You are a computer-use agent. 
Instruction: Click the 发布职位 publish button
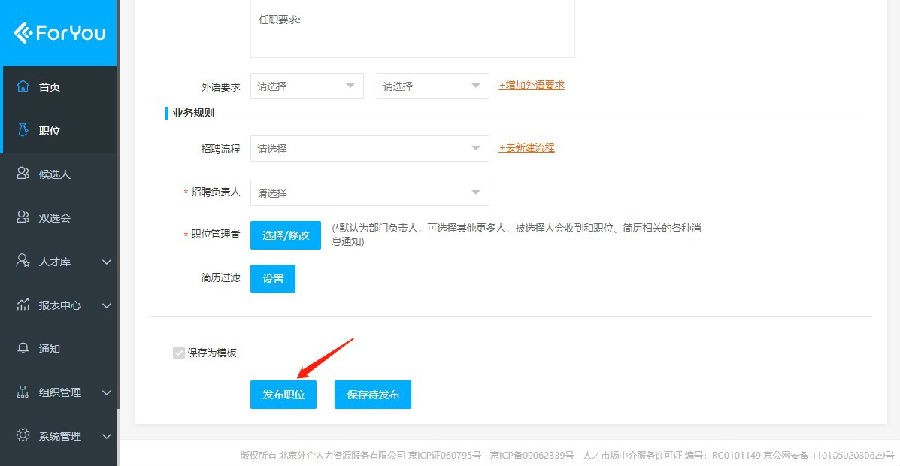pyautogui.click(x=283, y=394)
